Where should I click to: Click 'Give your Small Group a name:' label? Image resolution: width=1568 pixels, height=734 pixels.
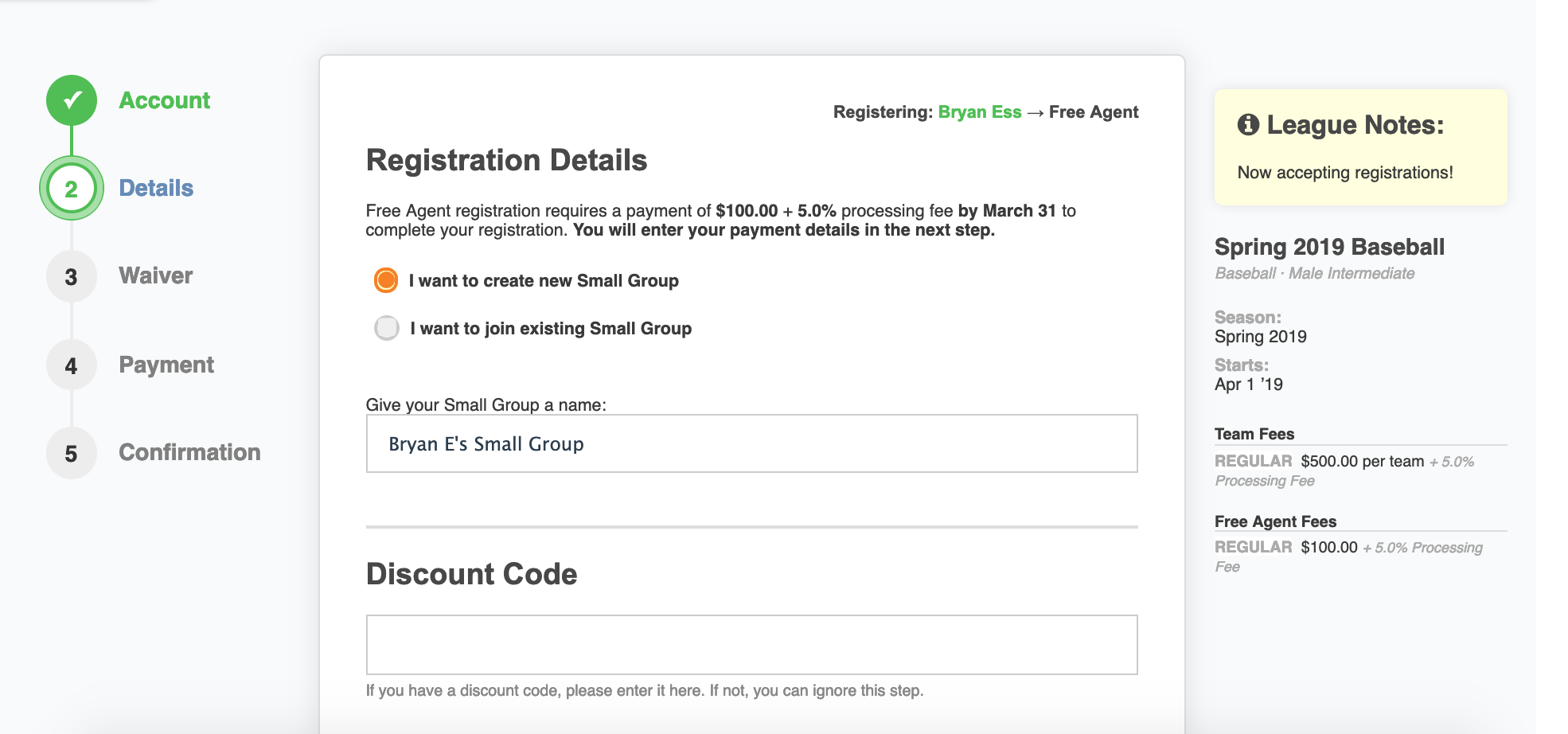tap(486, 404)
